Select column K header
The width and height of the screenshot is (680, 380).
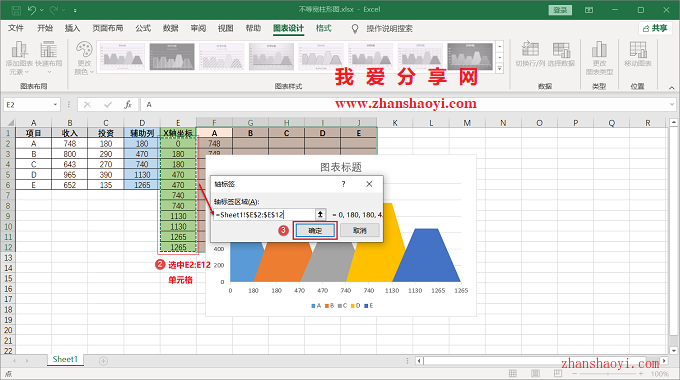(395, 123)
